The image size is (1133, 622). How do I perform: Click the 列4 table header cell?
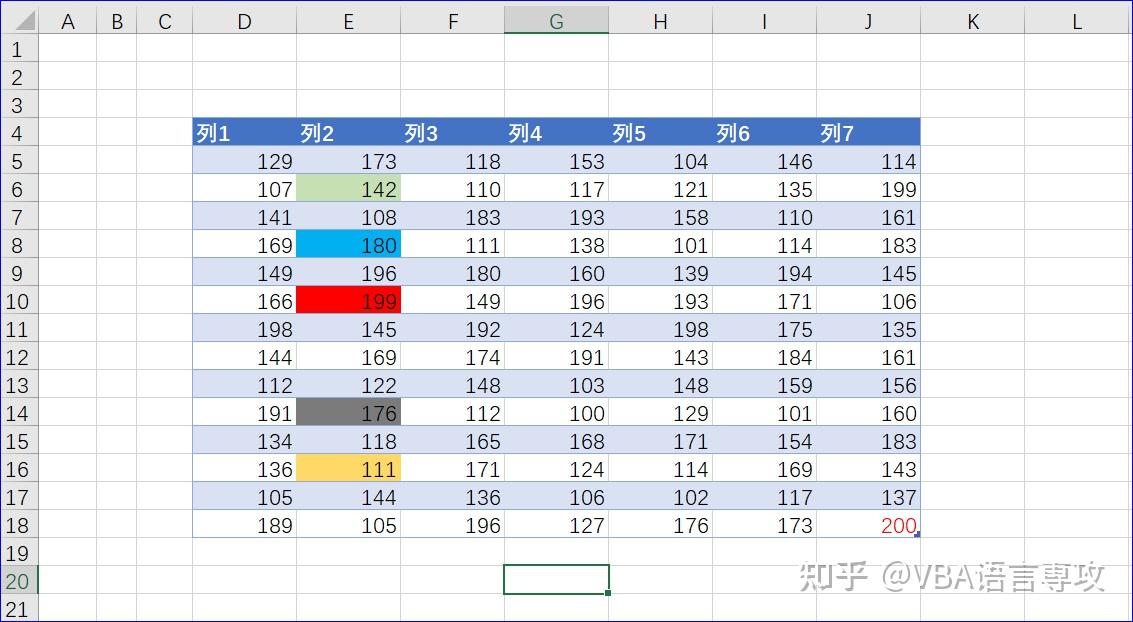coord(556,133)
